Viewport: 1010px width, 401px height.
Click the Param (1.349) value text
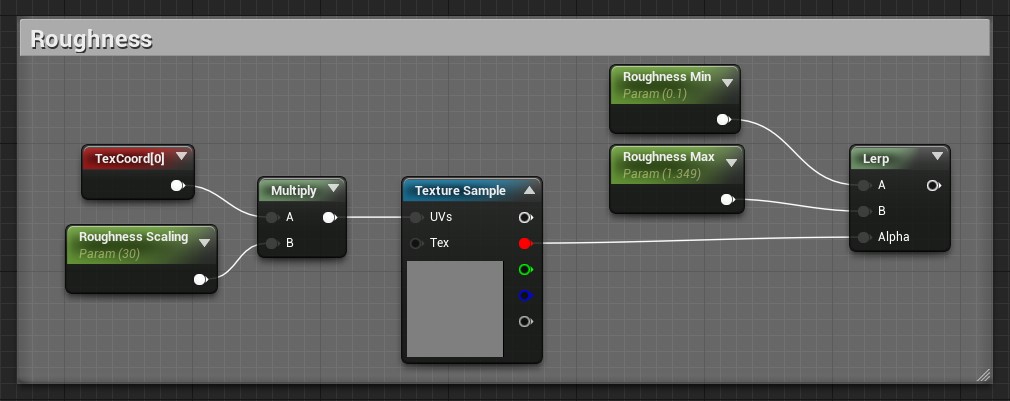click(x=662, y=174)
